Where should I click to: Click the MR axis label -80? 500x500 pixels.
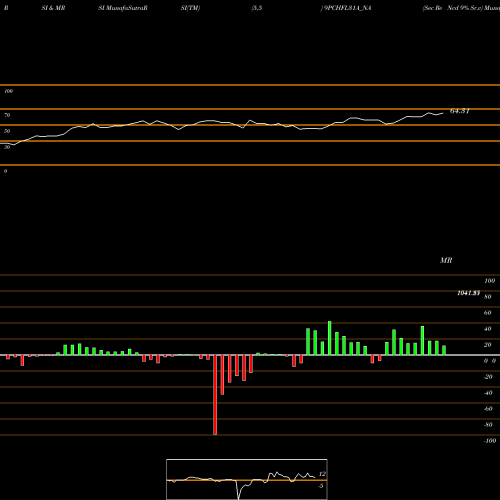coord(488,425)
